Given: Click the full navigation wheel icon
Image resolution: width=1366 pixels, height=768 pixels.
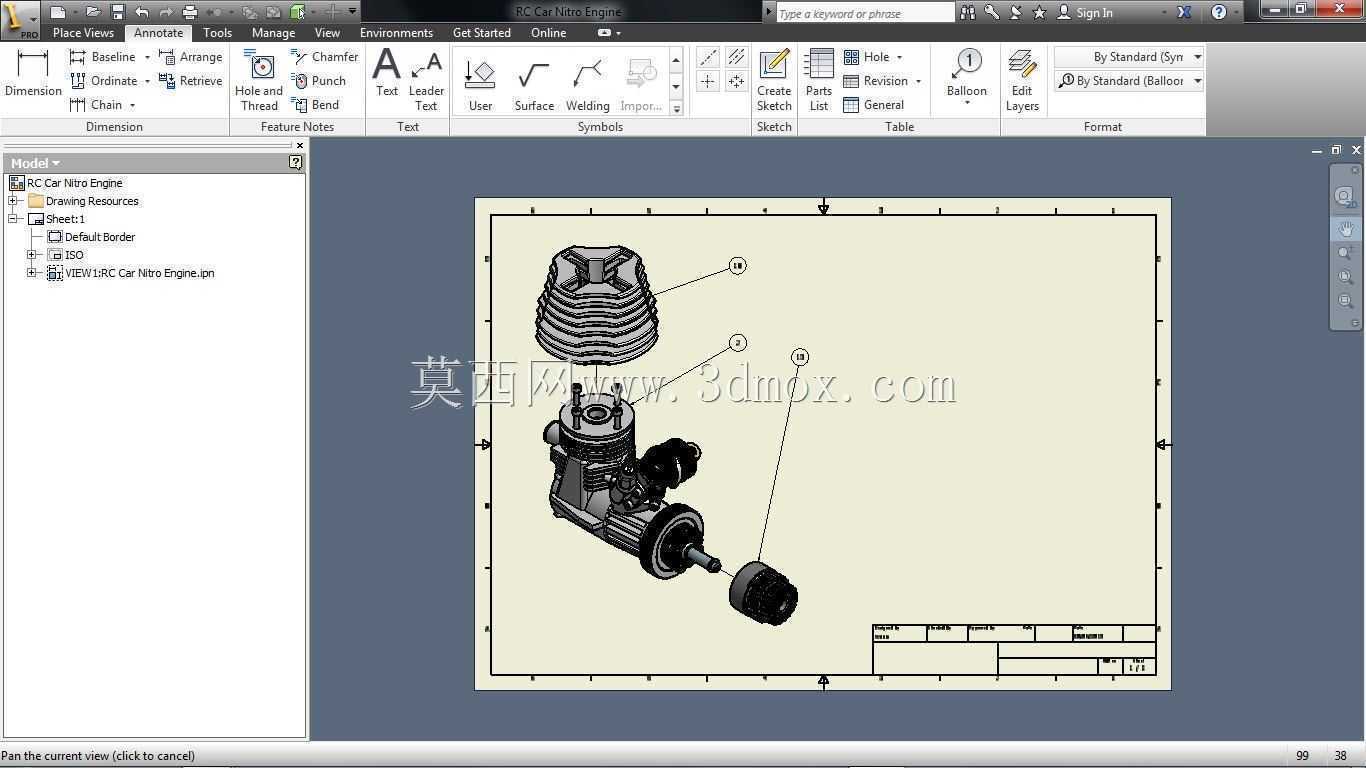Looking at the screenshot, I should (x=1345, y=197).
